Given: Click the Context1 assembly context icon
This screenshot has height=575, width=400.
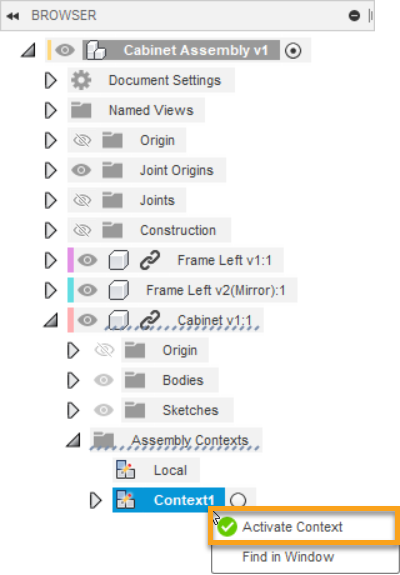Looking at the screenshot, I should pos(125,500).
